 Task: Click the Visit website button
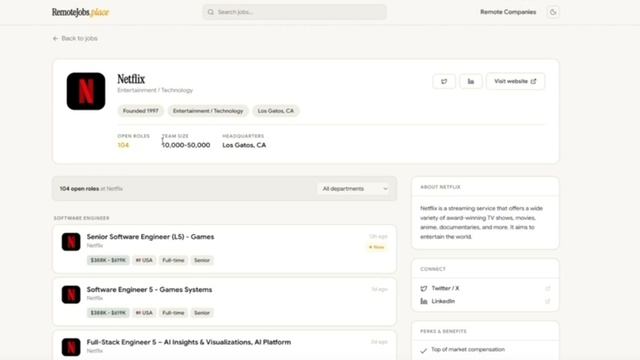click(x=515, y=81)
